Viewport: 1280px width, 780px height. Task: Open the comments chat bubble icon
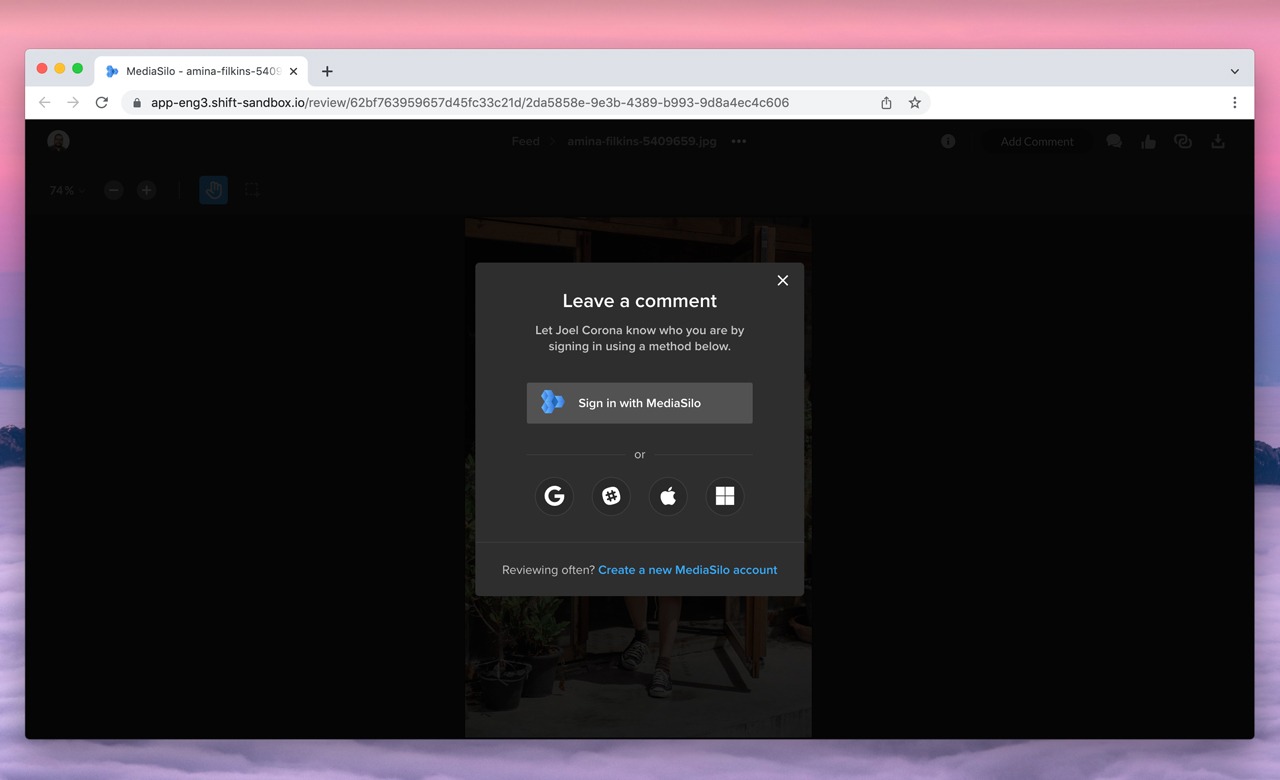click(1114, 142)
